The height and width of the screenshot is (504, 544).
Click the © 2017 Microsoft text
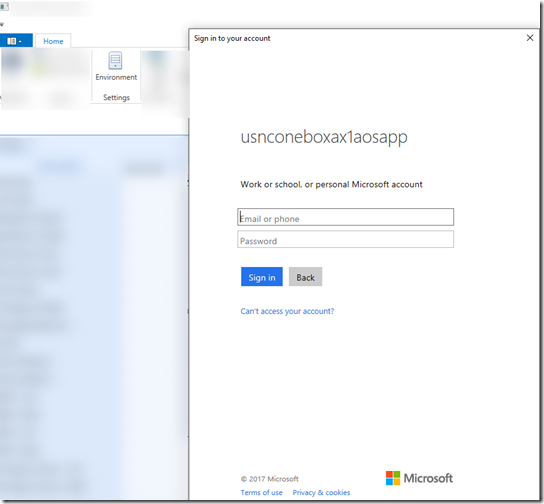(x=270, y=479)
